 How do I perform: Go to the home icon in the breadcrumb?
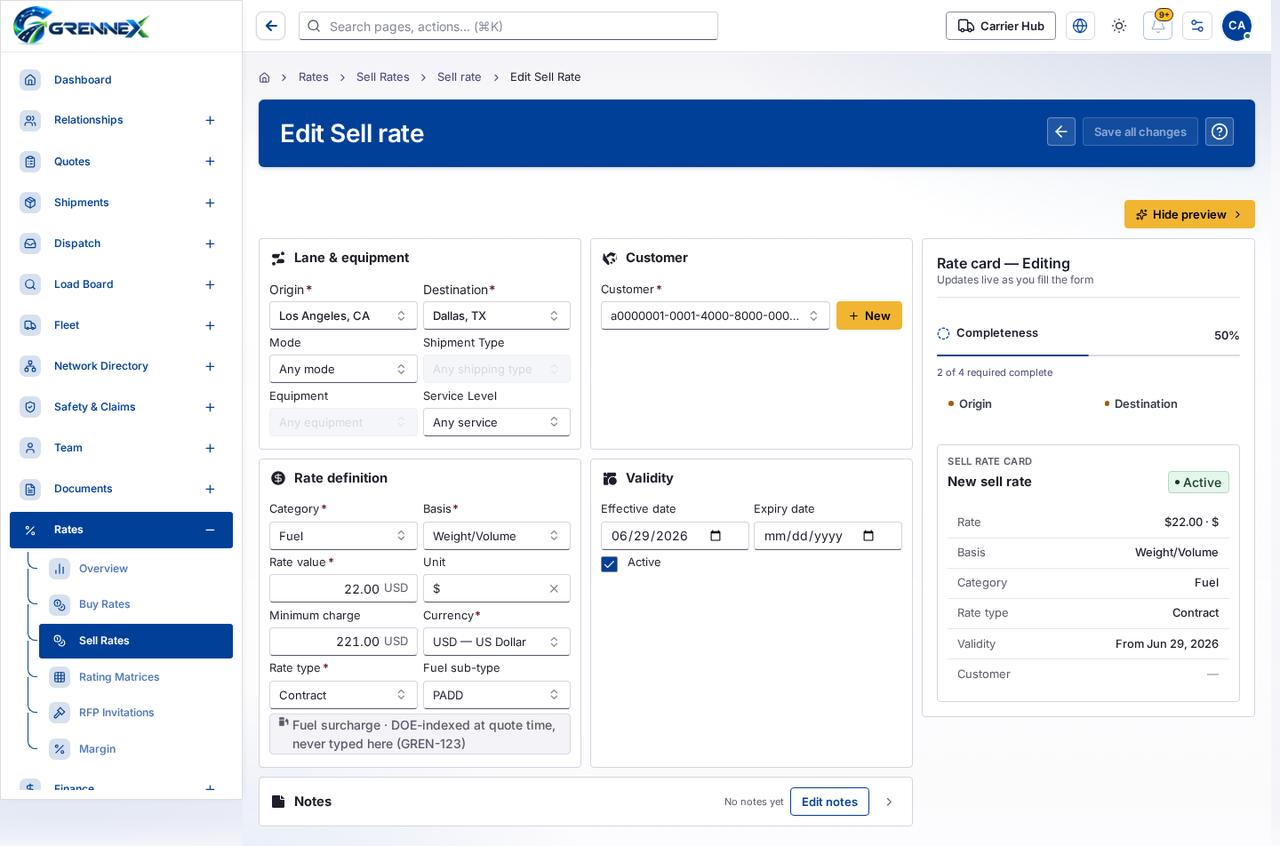tap(264, 77)
